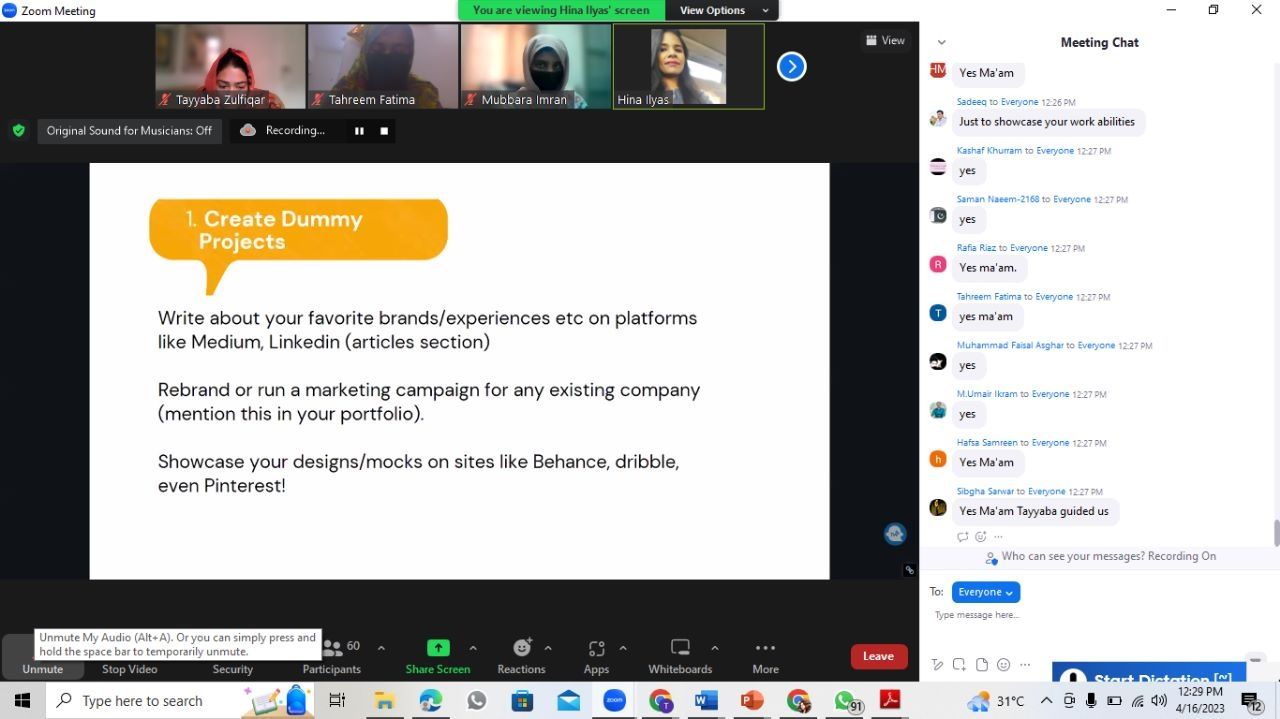Viewport: 1280px width, 719px height.
Task: Click the Share Screen icon
Action: click(x=438, y=649)
